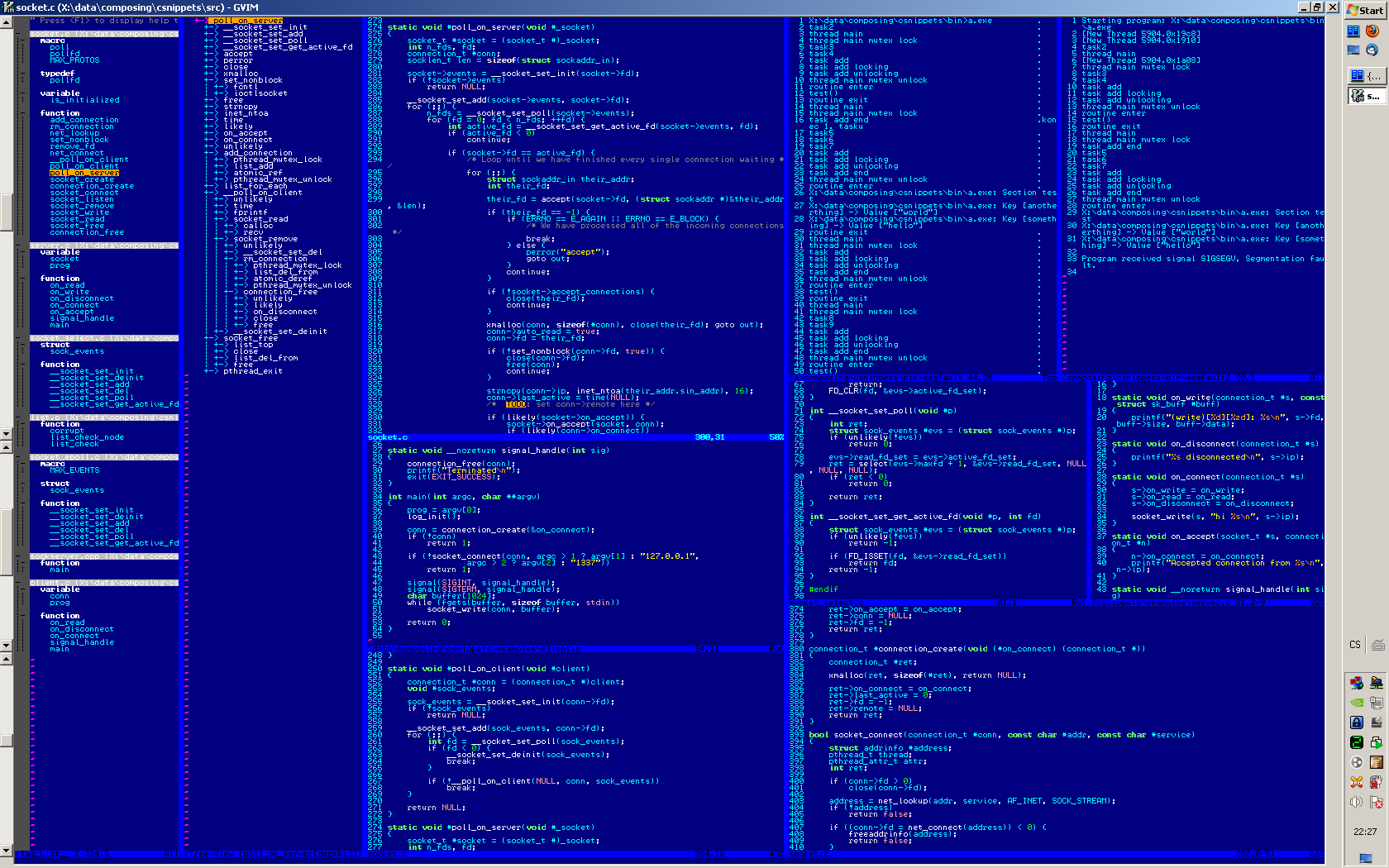
Task: Click the Show Desktop quick launch icon
Action: [x=1353, y=50]
